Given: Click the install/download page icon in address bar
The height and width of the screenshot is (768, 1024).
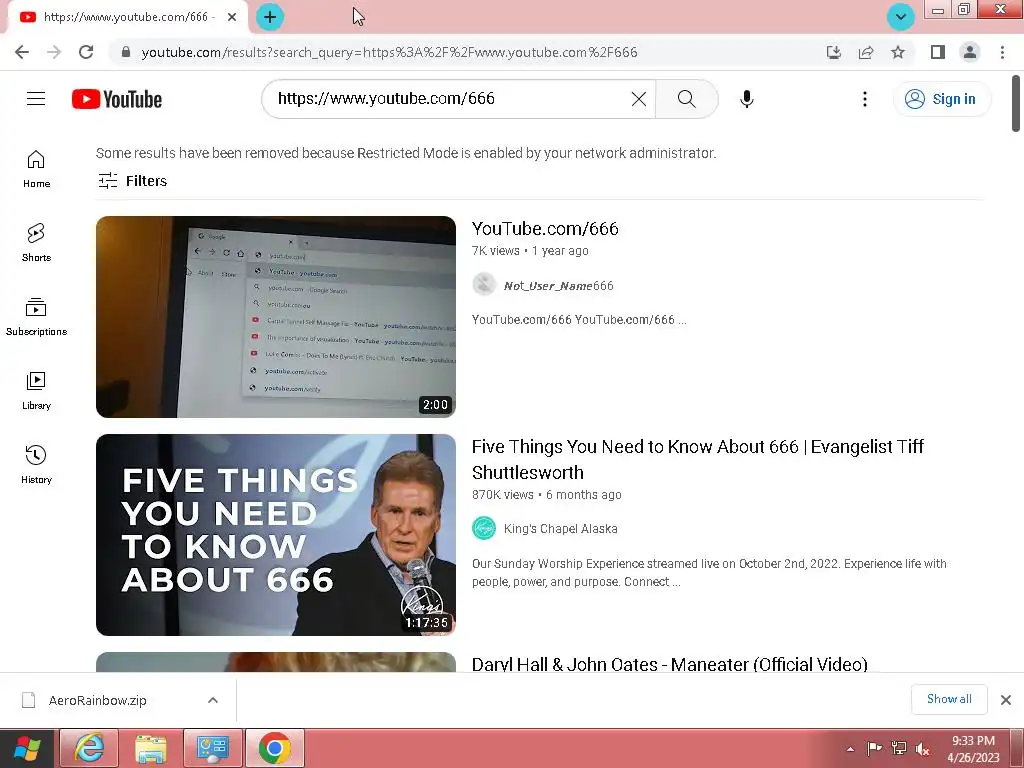Looking at the screenshot, I should pyautogui.click(x=834, y=52).
